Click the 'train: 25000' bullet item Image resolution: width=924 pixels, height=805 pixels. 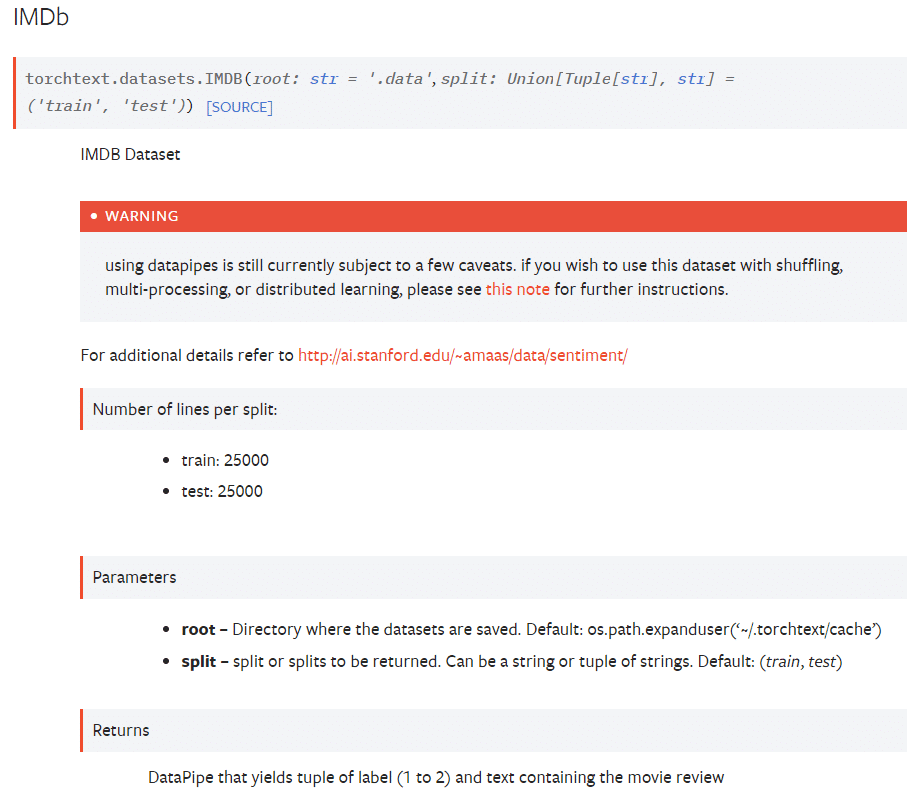coord(225,460)
